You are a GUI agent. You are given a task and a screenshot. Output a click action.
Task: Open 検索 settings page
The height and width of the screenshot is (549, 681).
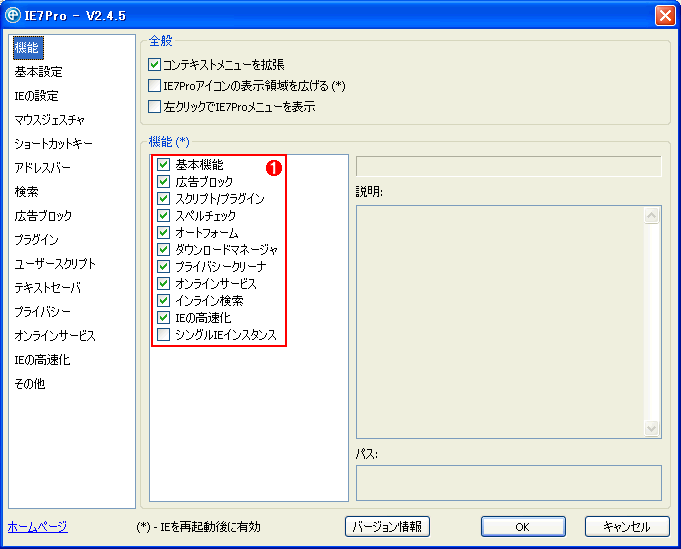(x=26, y=192)
